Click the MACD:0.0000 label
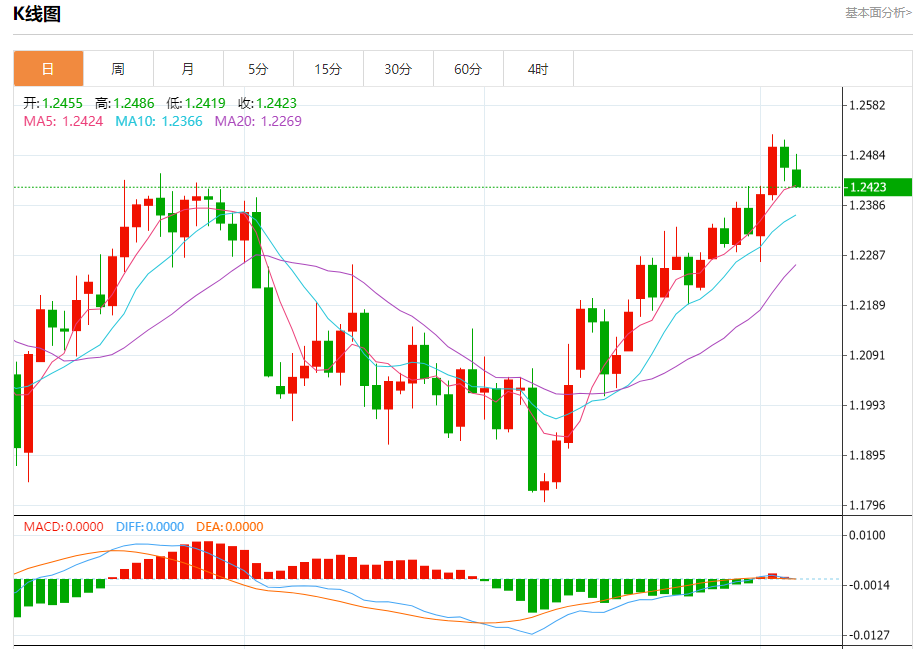The image size is (920, 649). pyautogui.click(x=63, y=527)
